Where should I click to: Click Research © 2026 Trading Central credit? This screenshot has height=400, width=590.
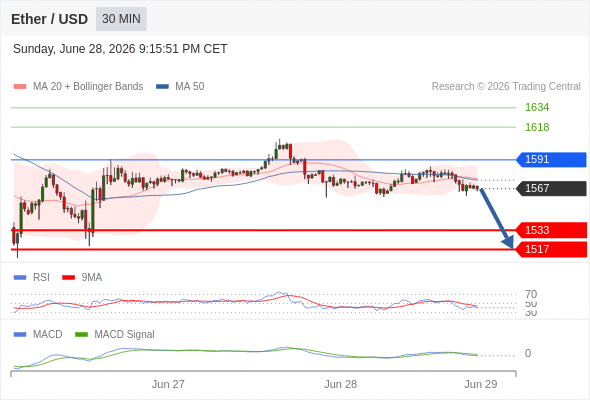pyautogui.click(x=506, y=87)
